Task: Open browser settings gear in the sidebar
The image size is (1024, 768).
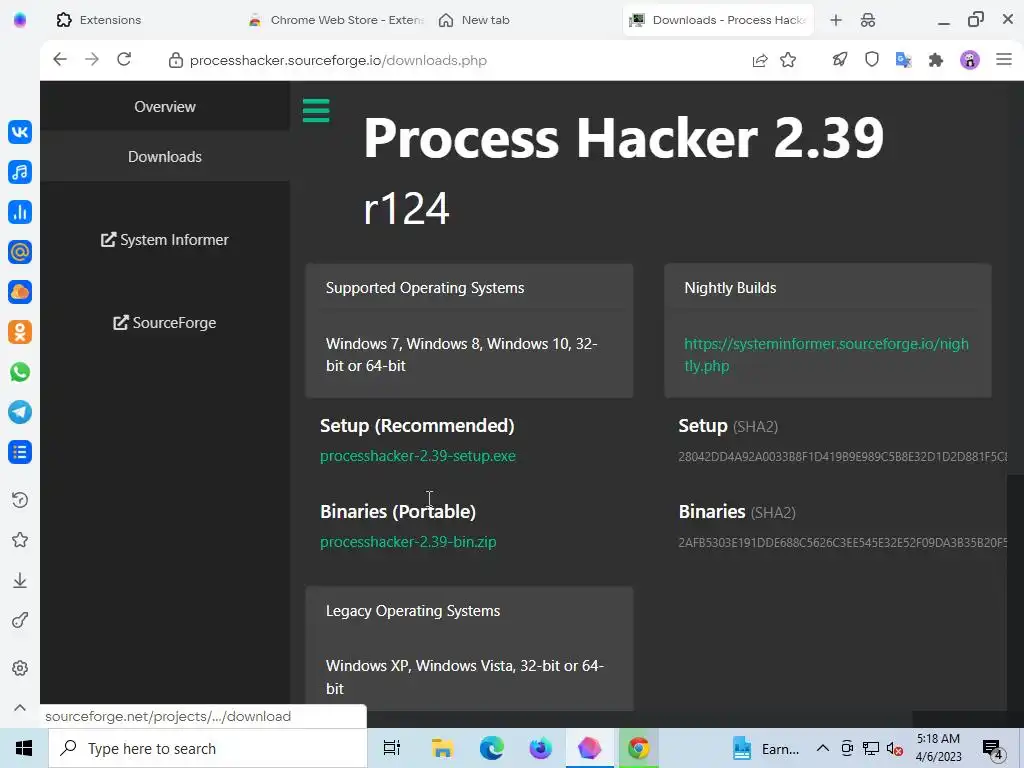Action: [20, 668]
